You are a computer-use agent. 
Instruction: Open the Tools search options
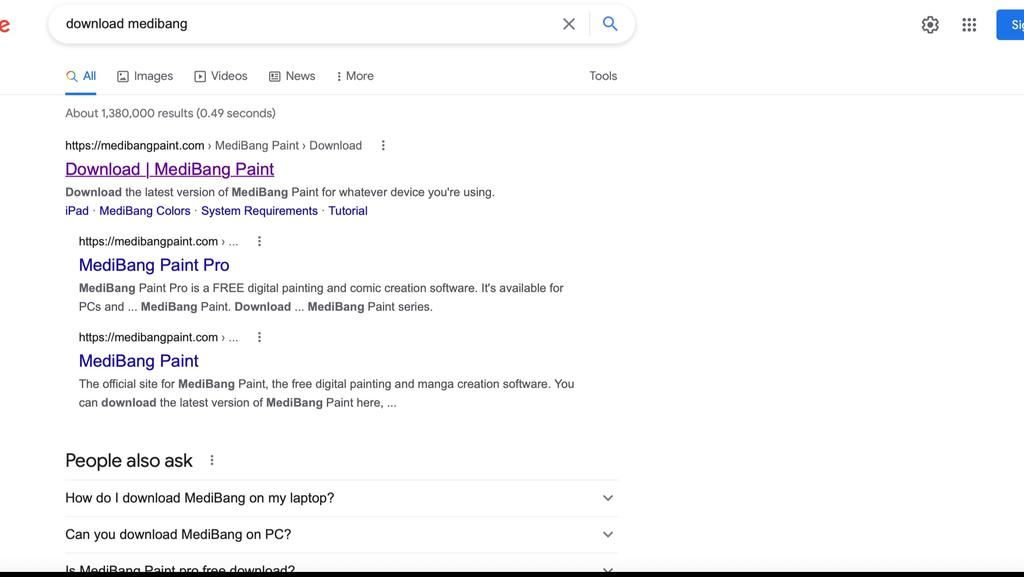pyautogui.click(x=603, y=77)
